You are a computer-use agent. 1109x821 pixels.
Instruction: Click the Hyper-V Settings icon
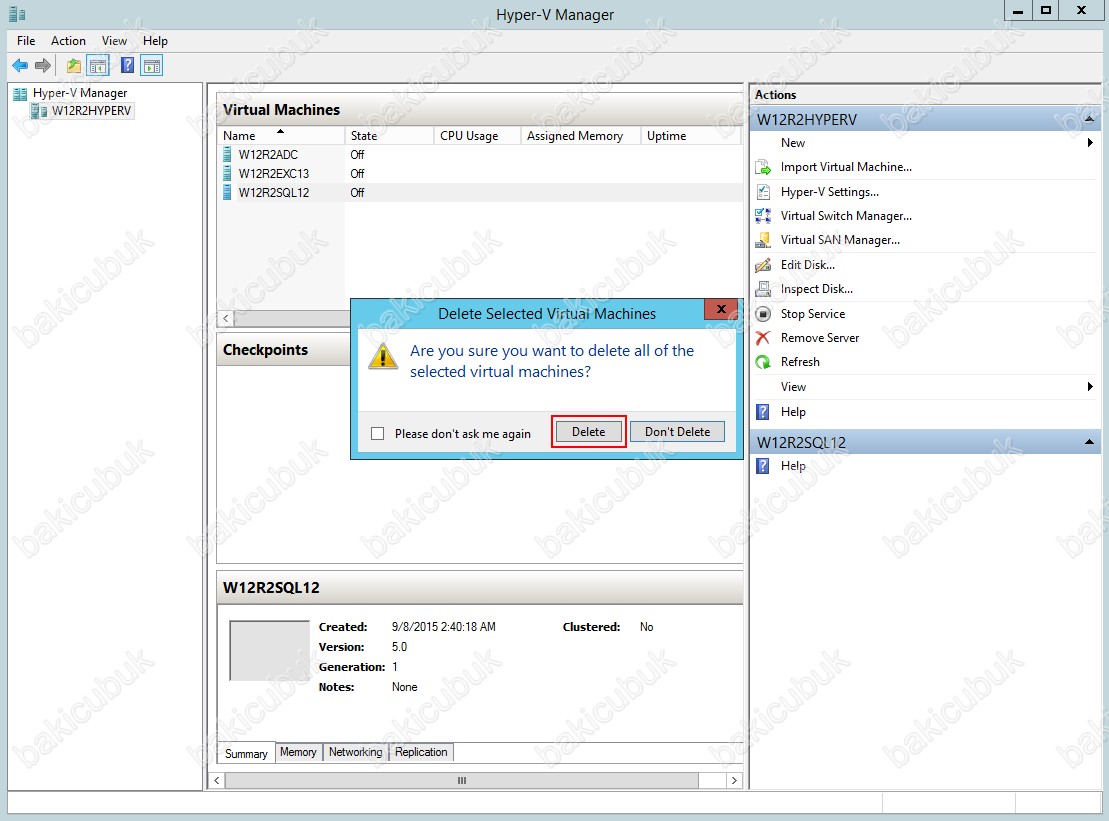763,192
